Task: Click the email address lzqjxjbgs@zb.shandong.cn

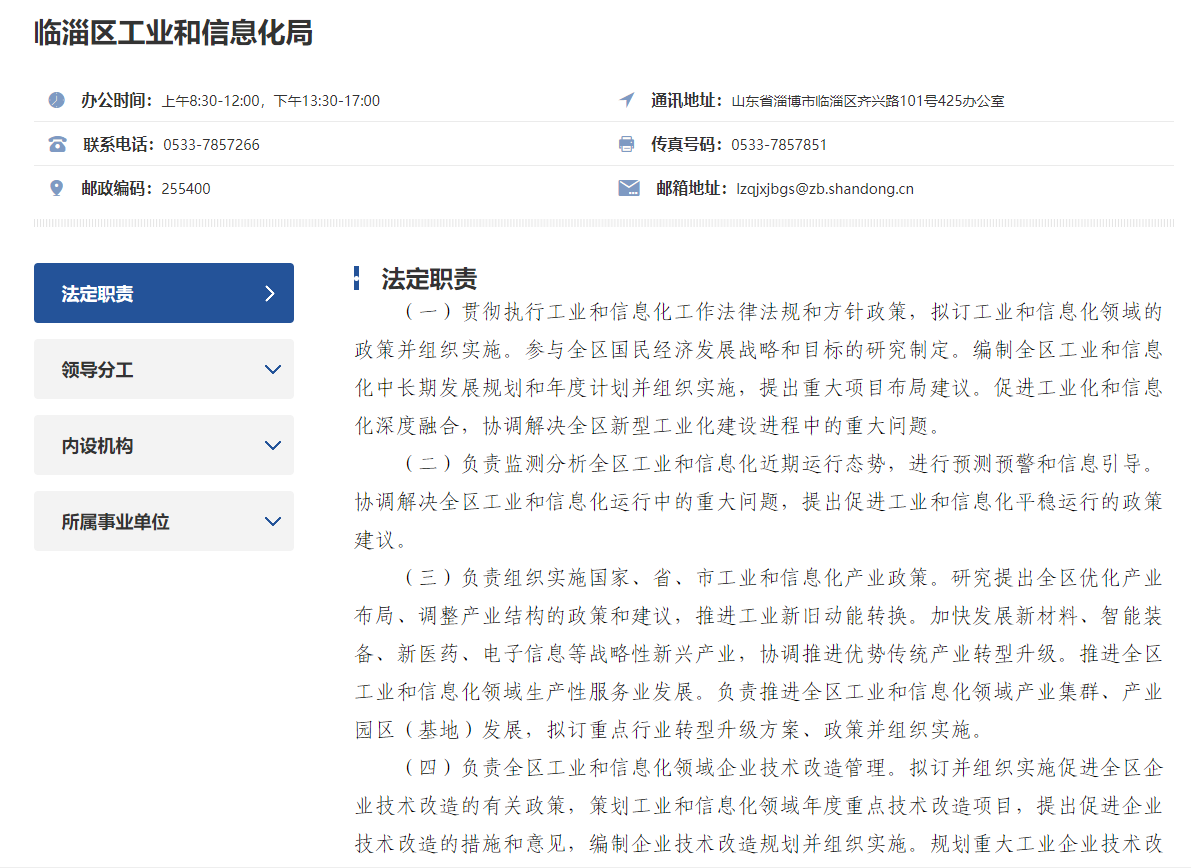Action: click(x=824, y=189)
